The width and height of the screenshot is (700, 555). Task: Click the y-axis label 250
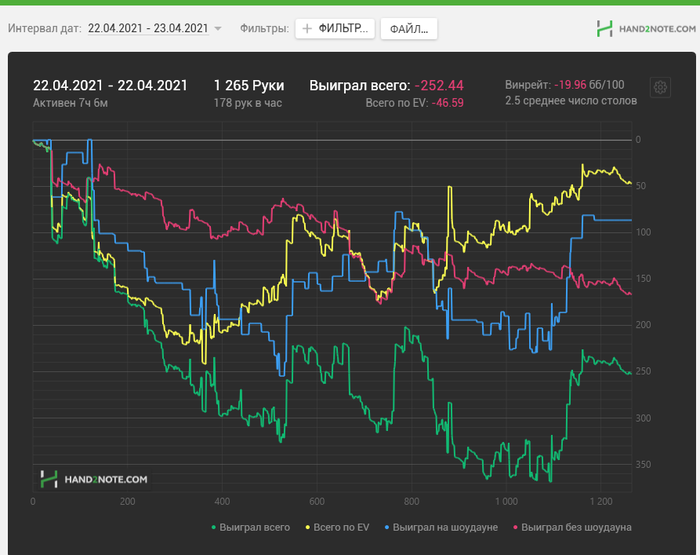pos(643,371)
